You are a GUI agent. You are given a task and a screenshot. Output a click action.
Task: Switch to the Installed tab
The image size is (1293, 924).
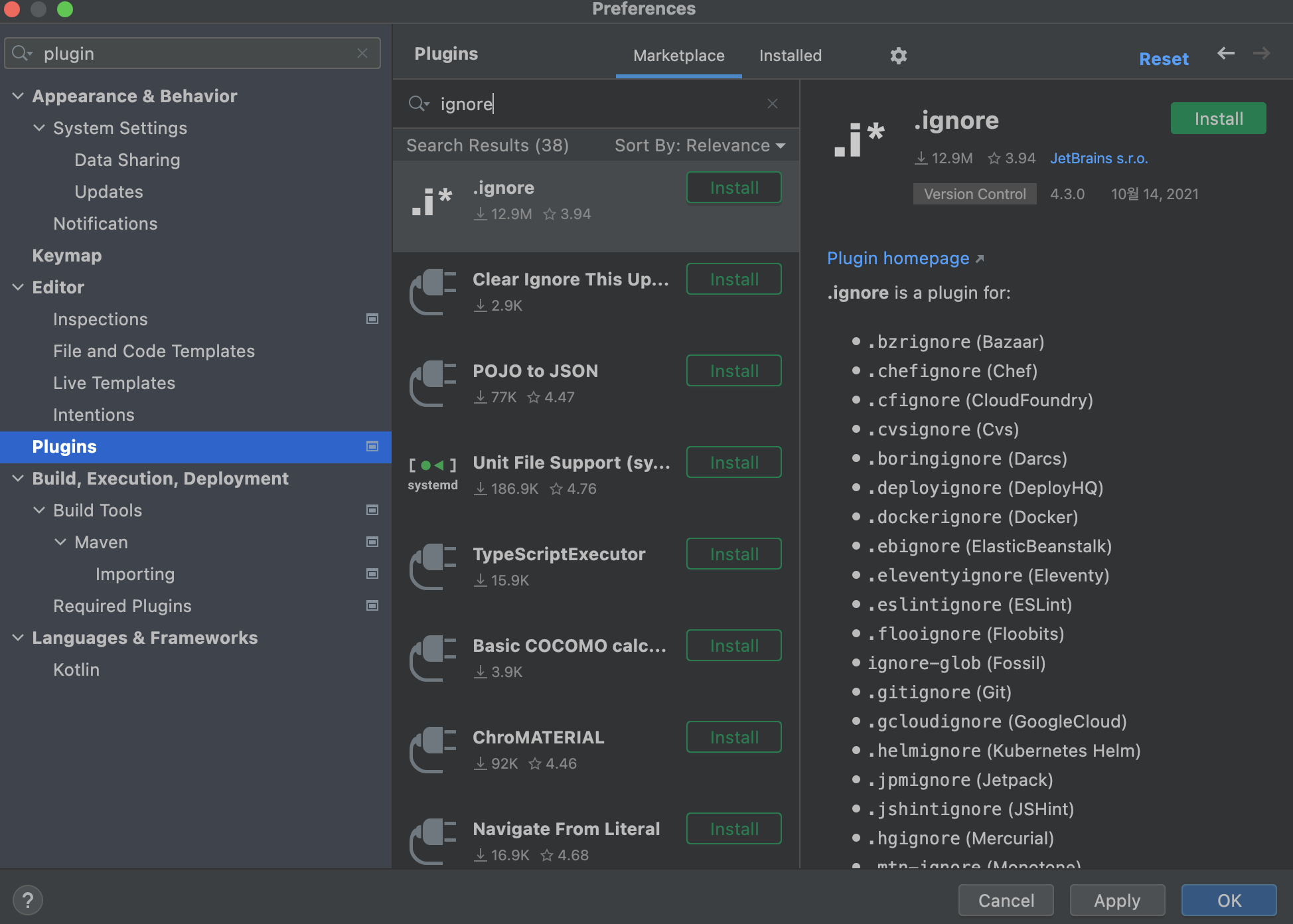(x=790, y=56)
